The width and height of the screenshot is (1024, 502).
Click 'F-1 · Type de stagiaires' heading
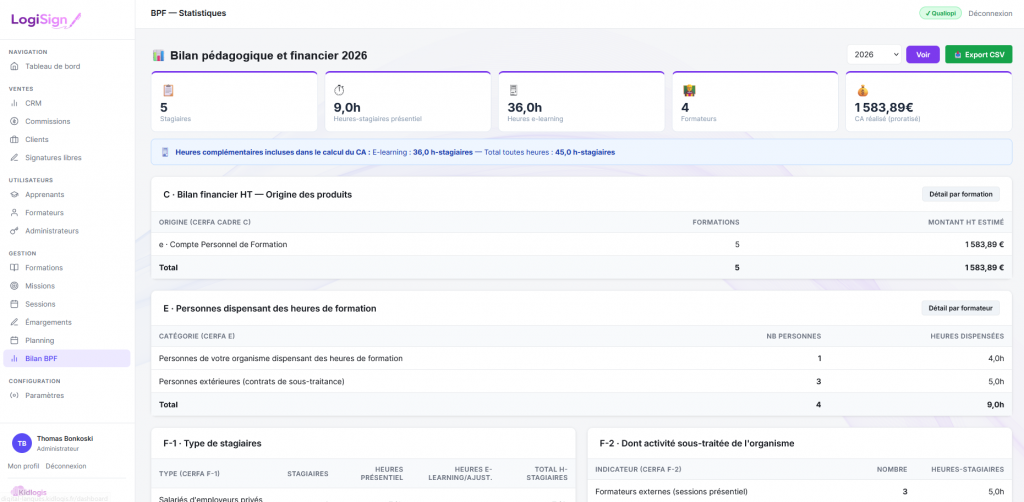point(212,443)
